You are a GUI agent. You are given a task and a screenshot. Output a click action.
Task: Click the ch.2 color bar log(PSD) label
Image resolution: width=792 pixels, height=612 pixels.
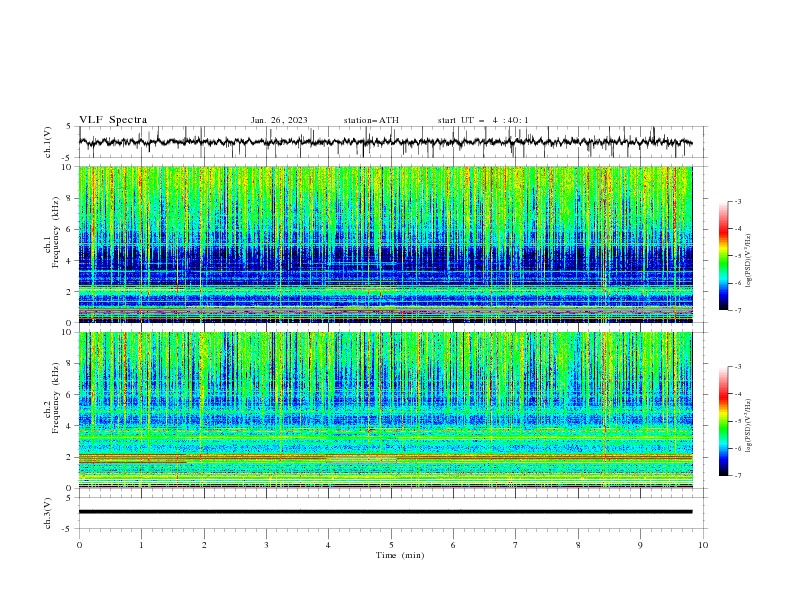tap(748, 426)
